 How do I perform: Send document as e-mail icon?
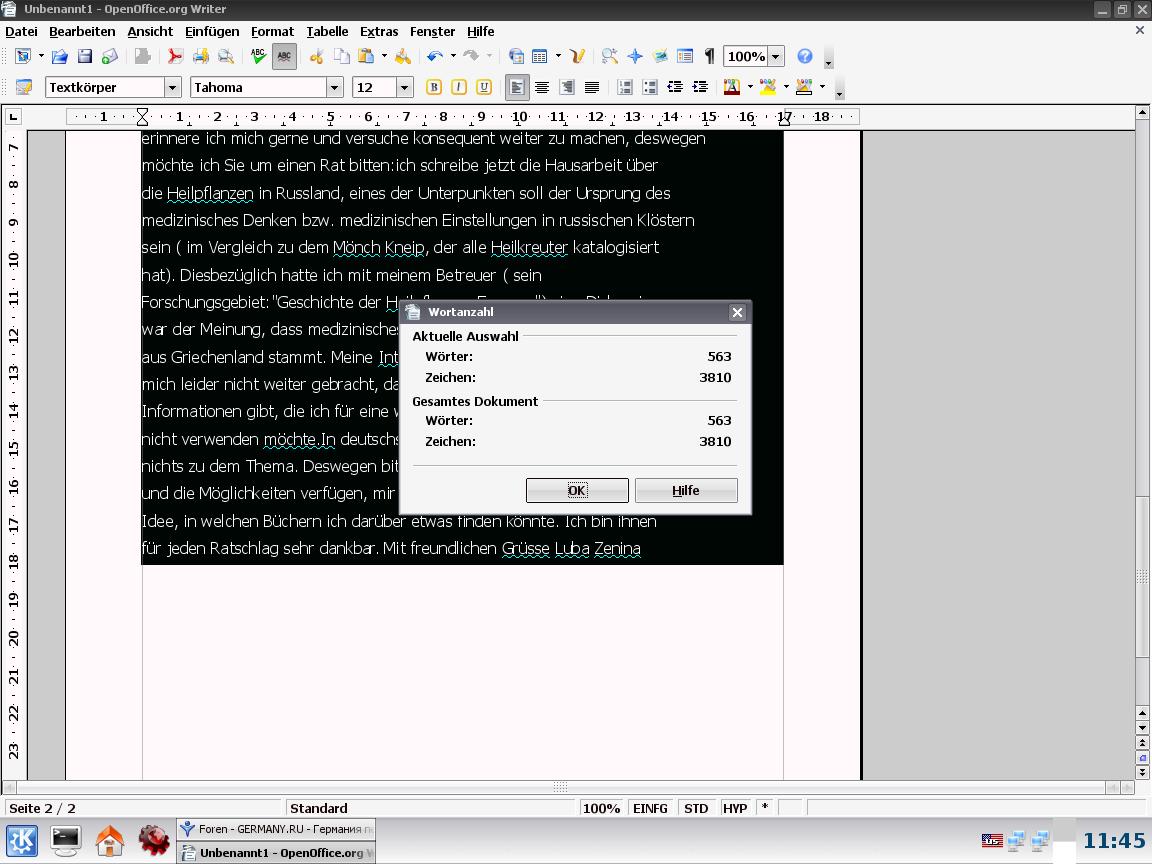click(x=109, y=57)
